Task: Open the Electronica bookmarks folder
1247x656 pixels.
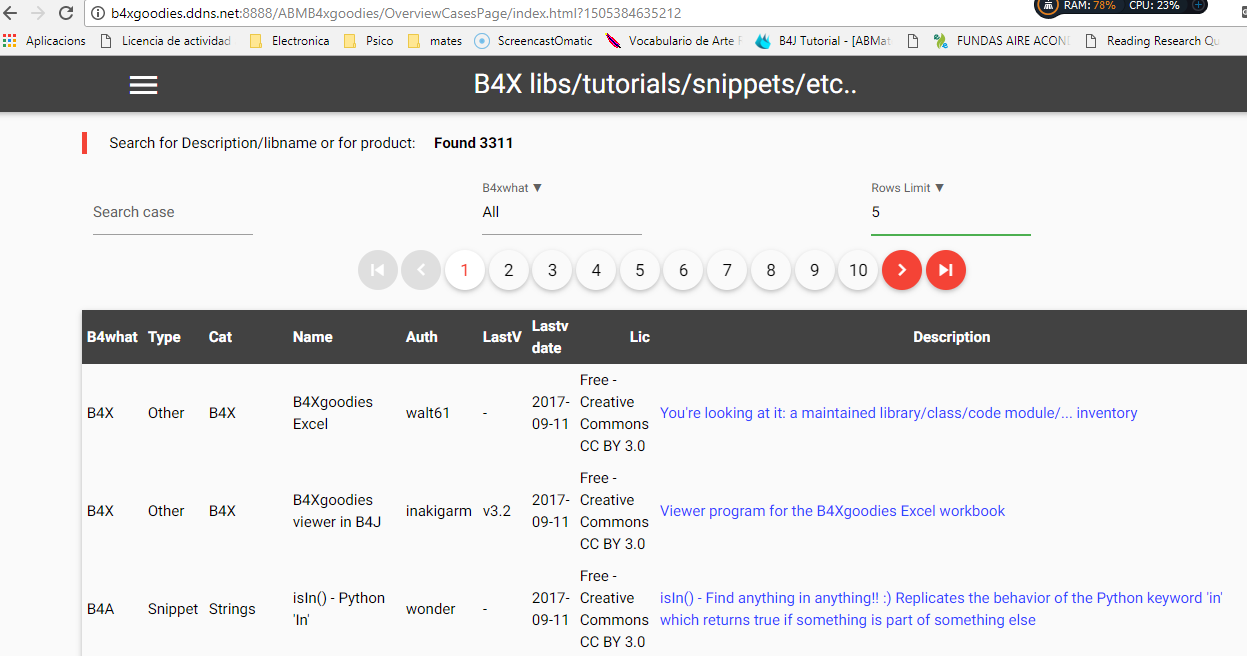Action: tap(289, 41)
